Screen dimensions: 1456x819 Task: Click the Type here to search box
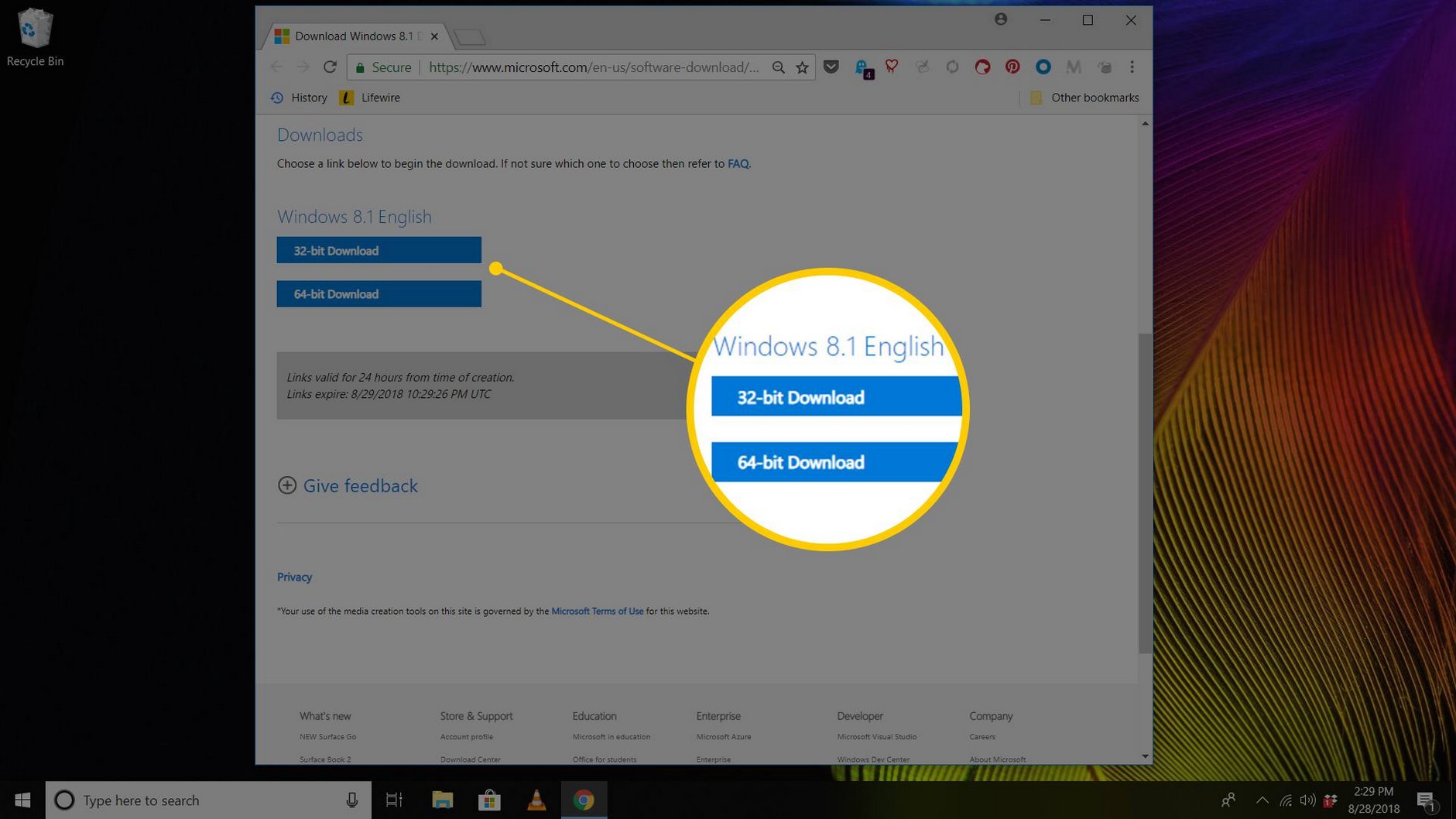tap(208, 800)
